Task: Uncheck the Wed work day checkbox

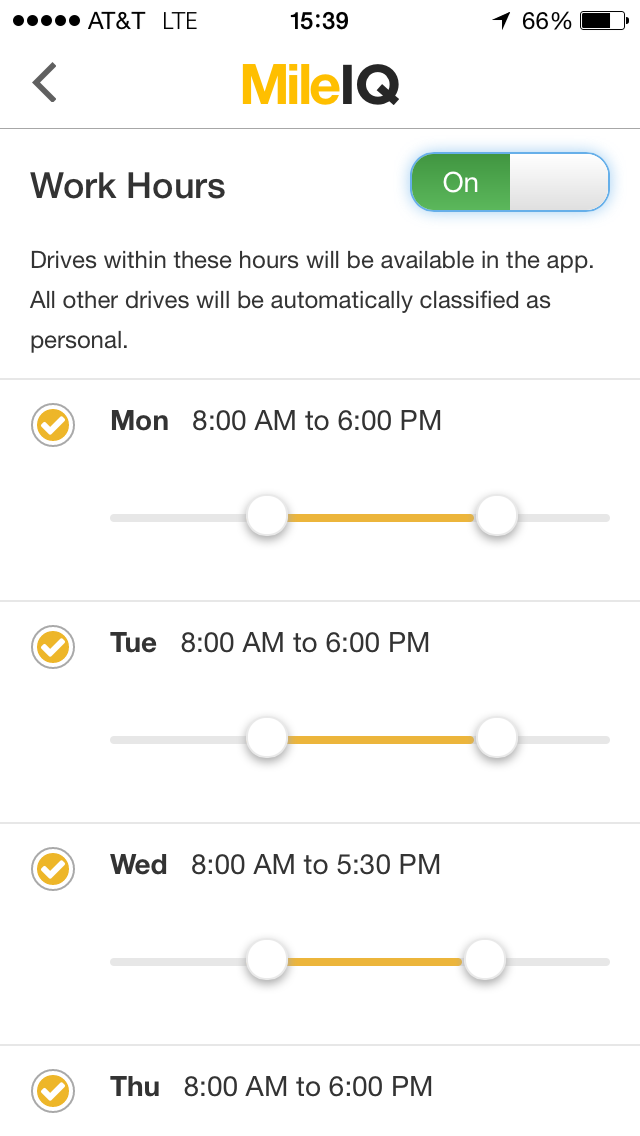Action: click(x=53, y=869)
